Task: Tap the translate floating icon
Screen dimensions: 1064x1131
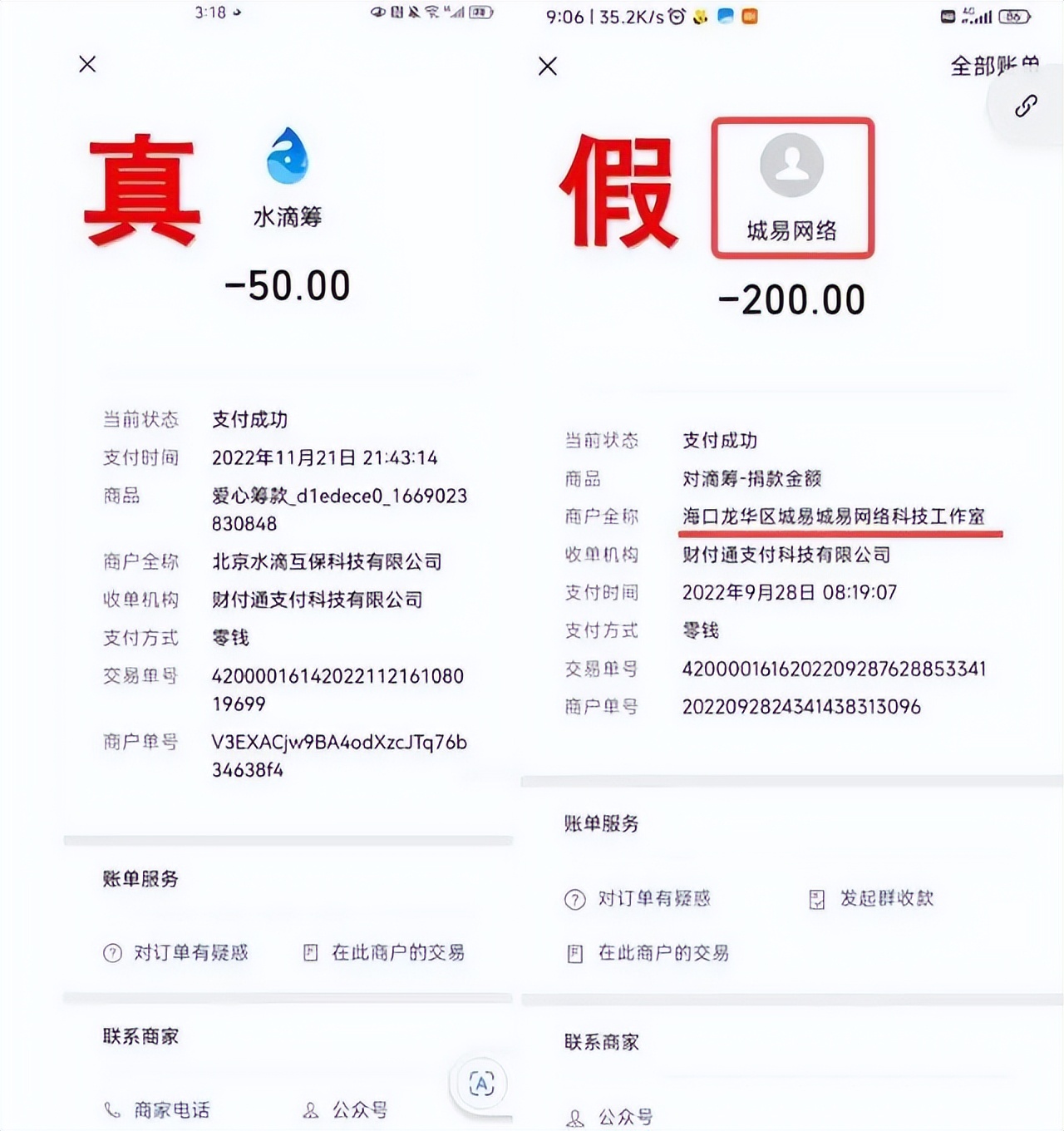Action: [x=482, y=1083]
